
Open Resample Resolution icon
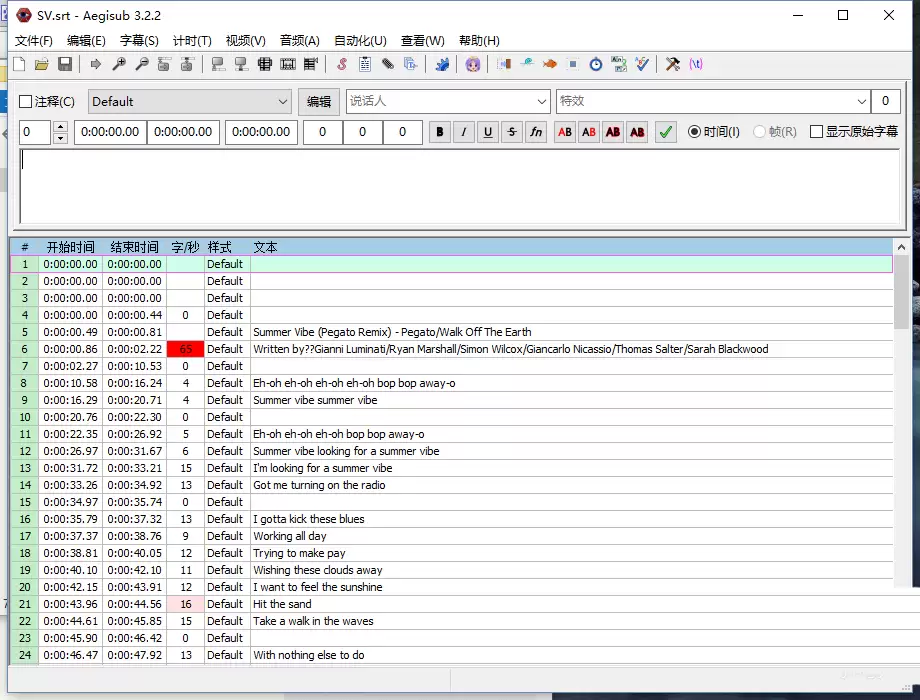(573, 64)
